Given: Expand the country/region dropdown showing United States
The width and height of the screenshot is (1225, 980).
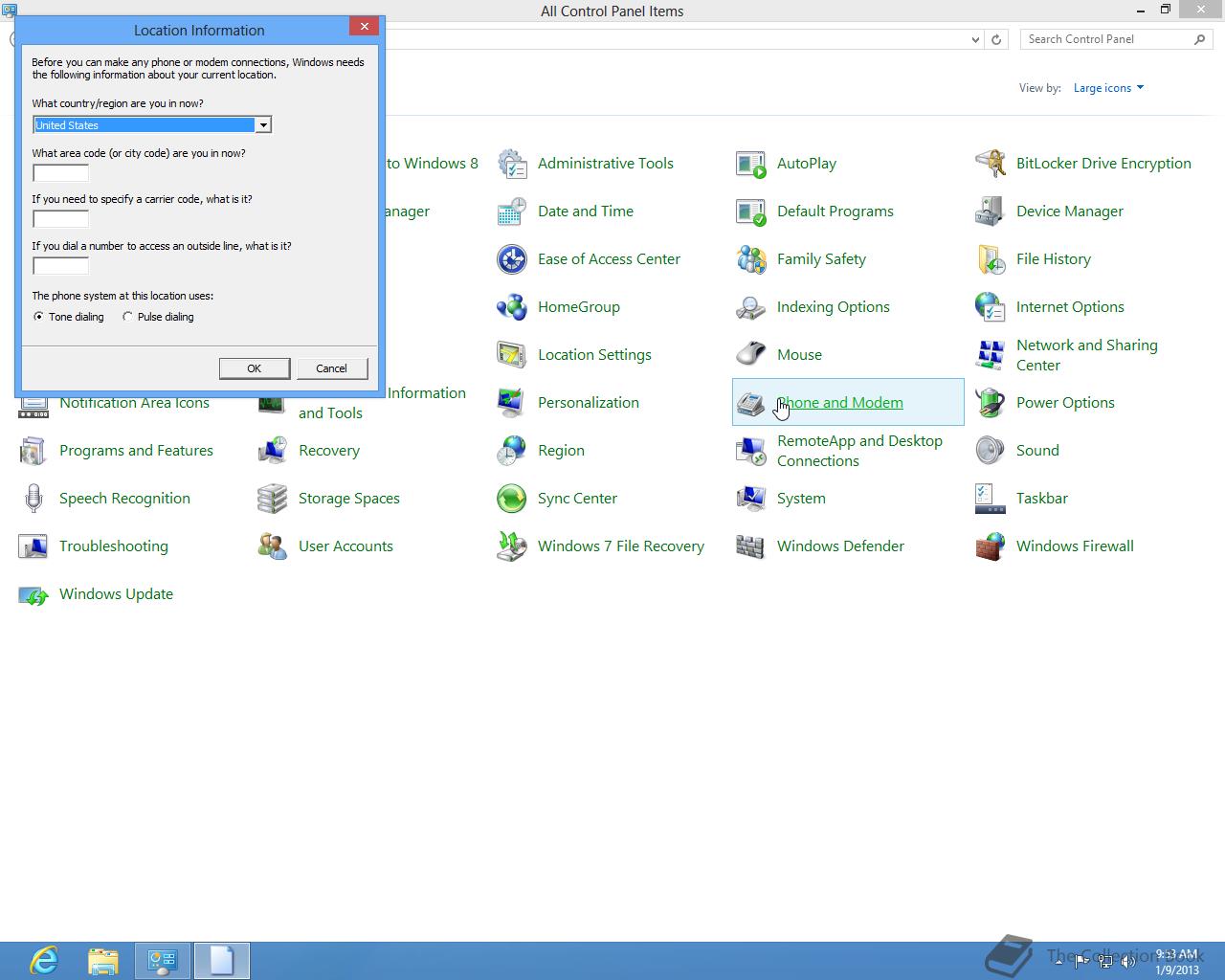Looking at the screenshot, I should [262, 125].
